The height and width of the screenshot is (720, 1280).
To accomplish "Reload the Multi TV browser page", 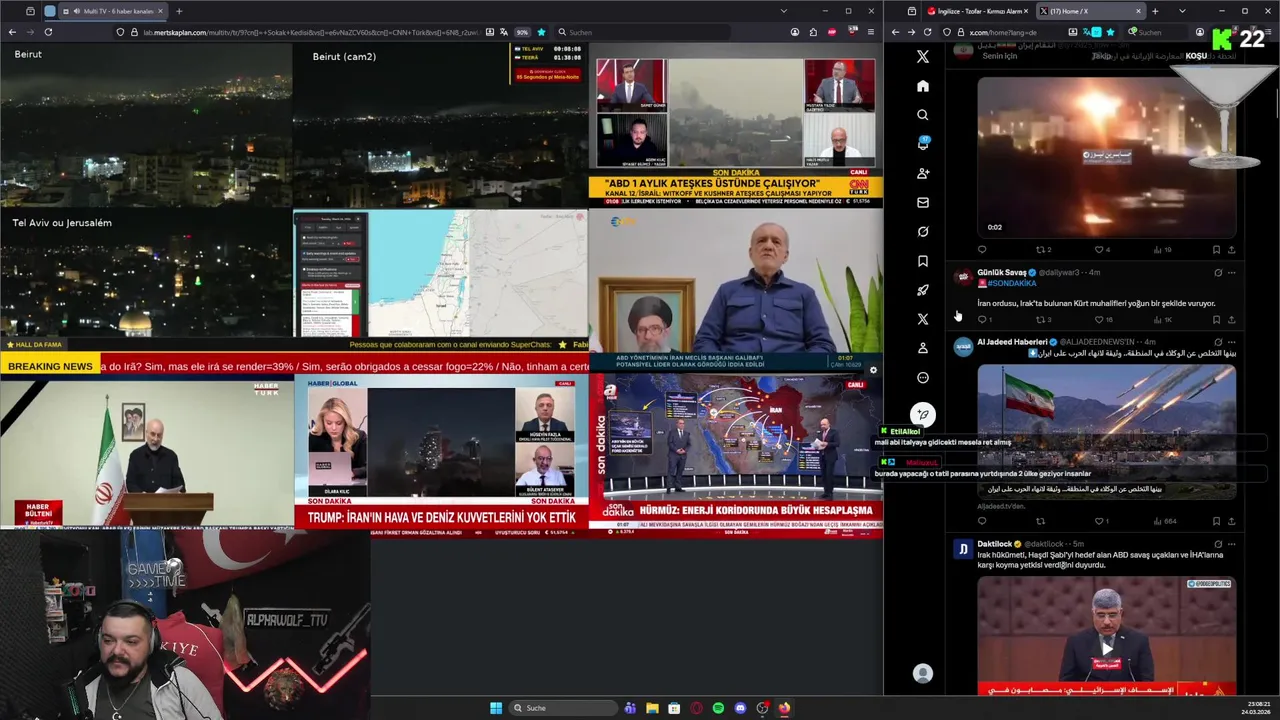I will (48, 32).
